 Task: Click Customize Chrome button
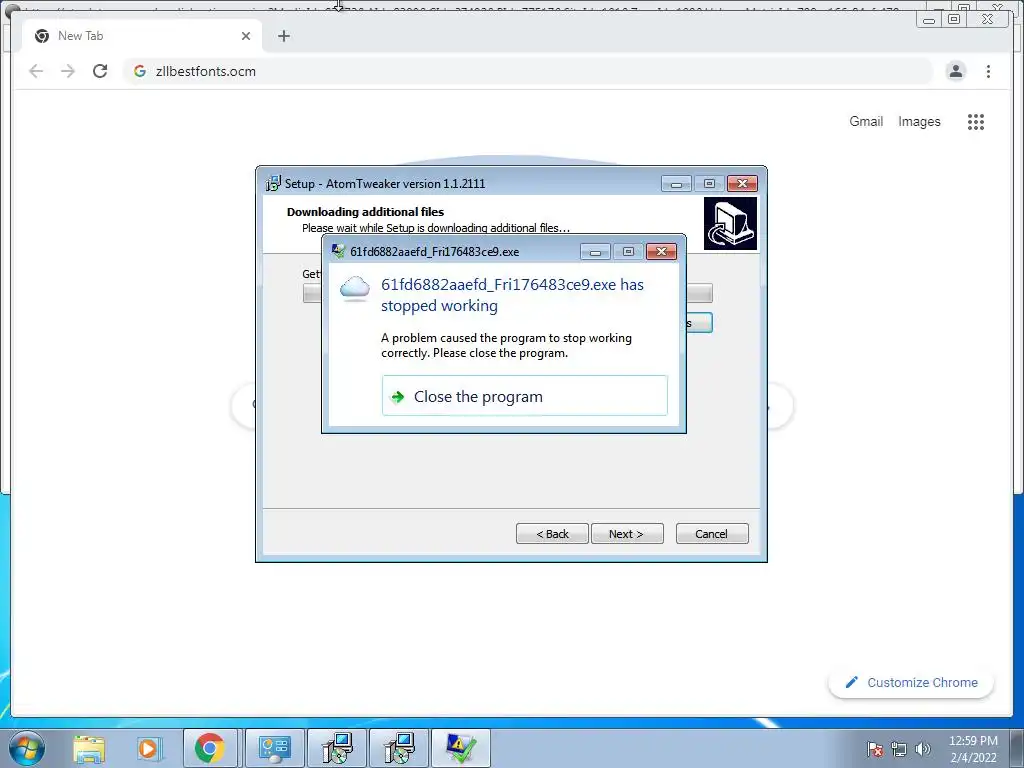(x=912, y=682)
